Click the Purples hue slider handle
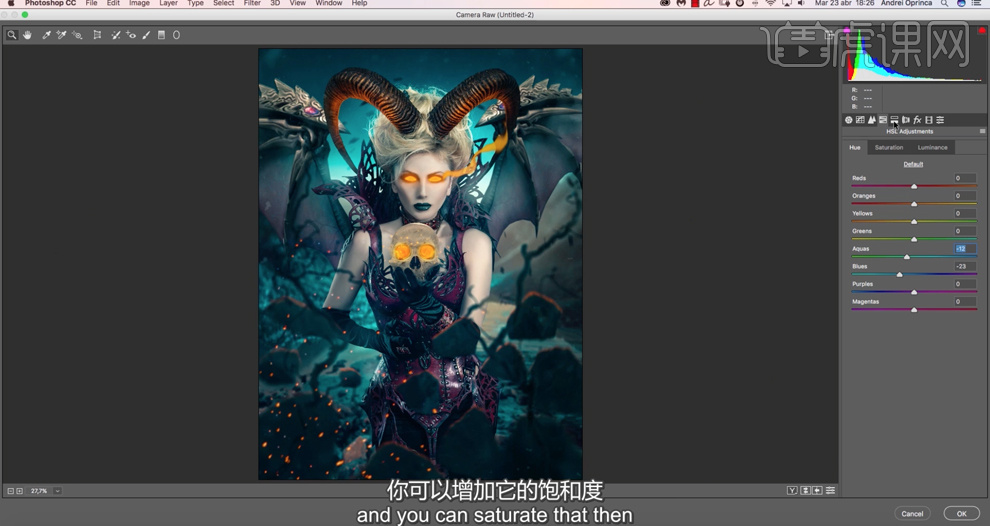990x526 pixels. [914, 292]
